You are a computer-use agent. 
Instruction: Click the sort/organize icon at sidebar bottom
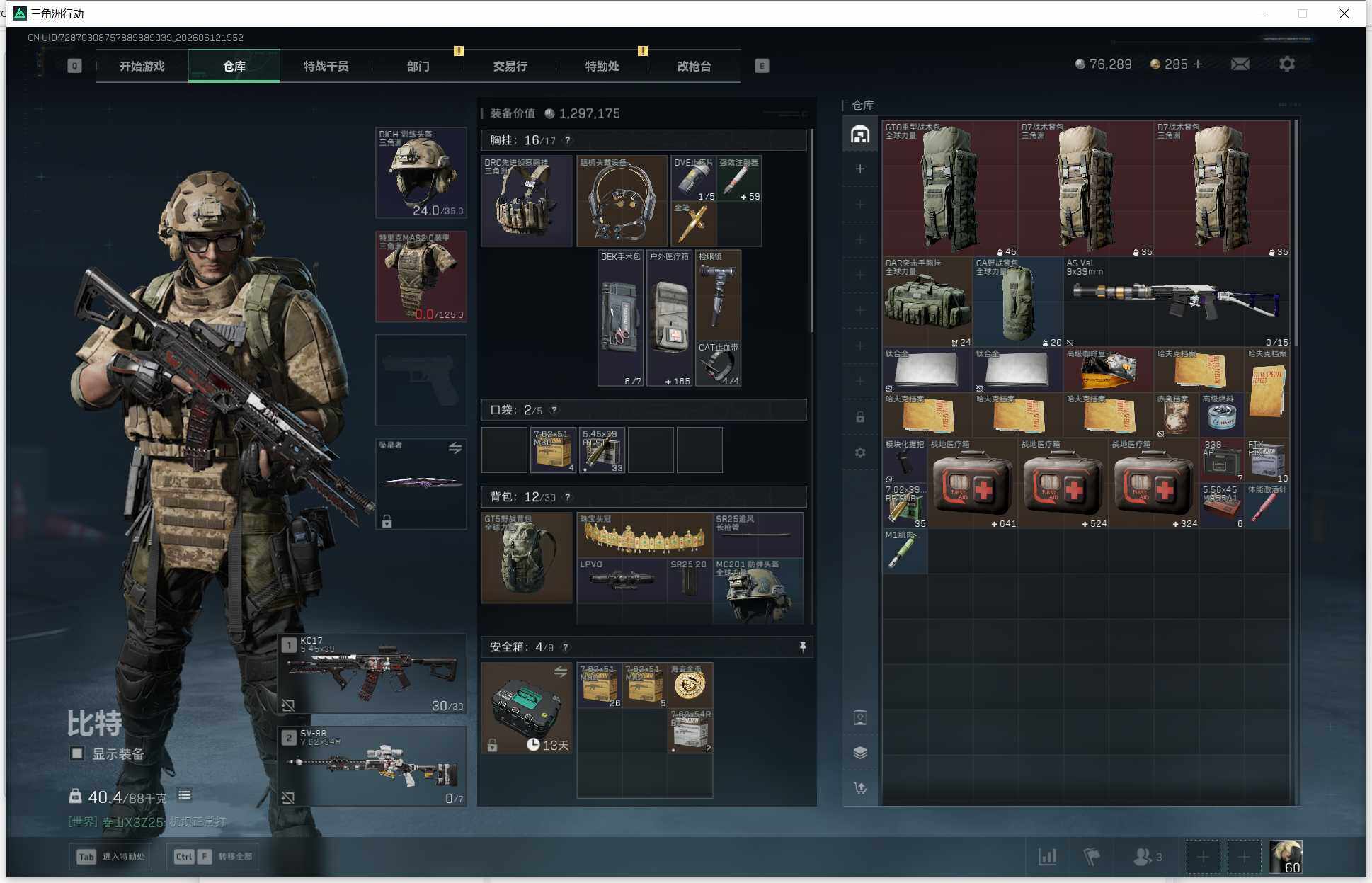pyautogui.click(x=860, y=788)
